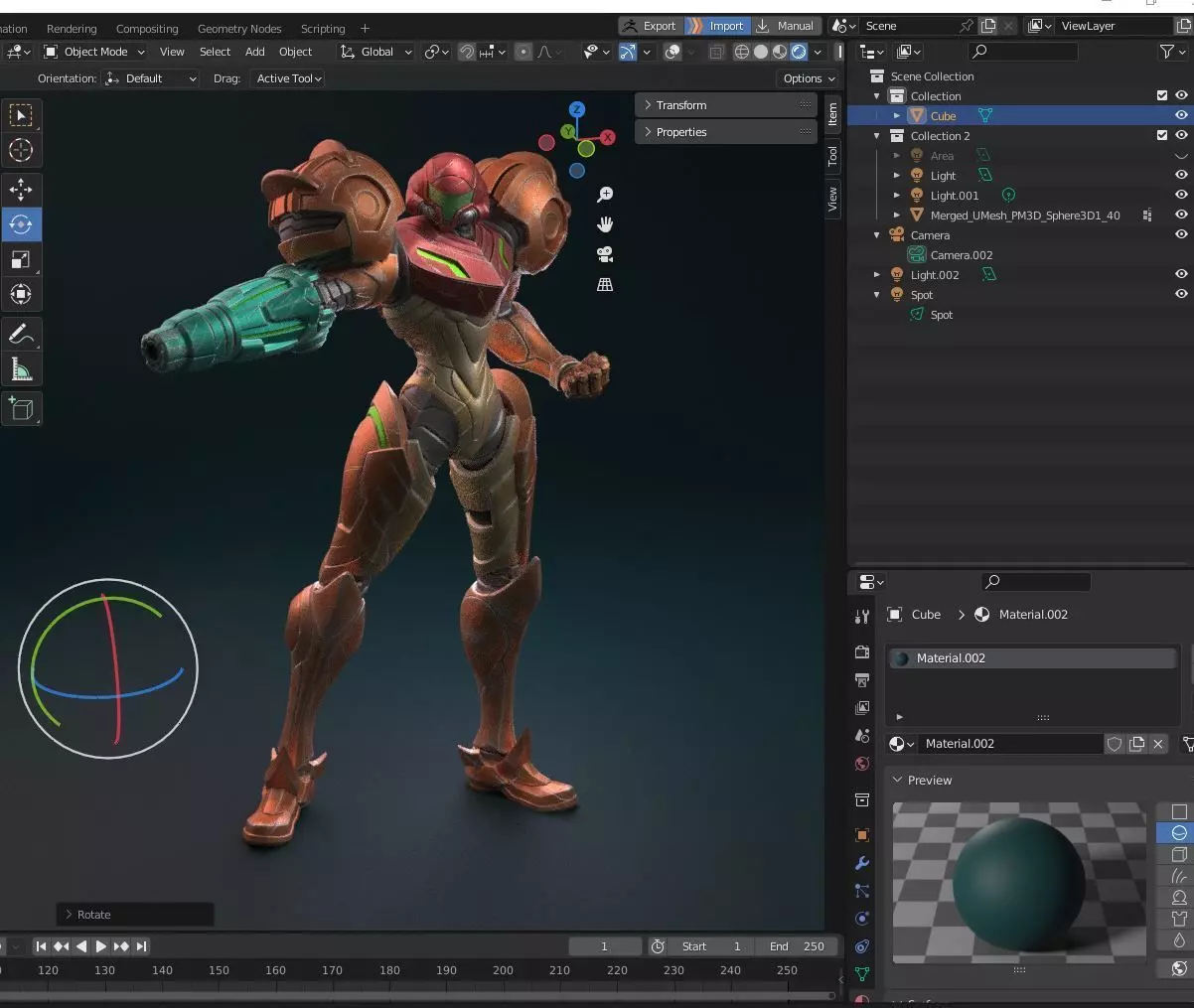
Task: Uncheck Collection 2 exclude checkbox
Action: tap(1161, 135)
